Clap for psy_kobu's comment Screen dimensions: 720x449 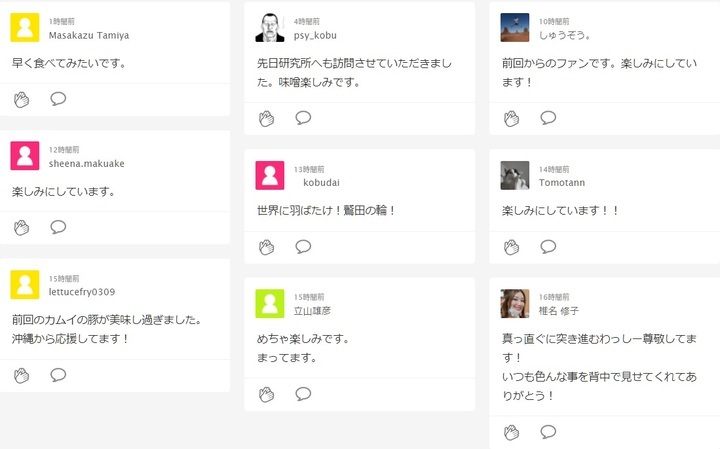(267, 118)
